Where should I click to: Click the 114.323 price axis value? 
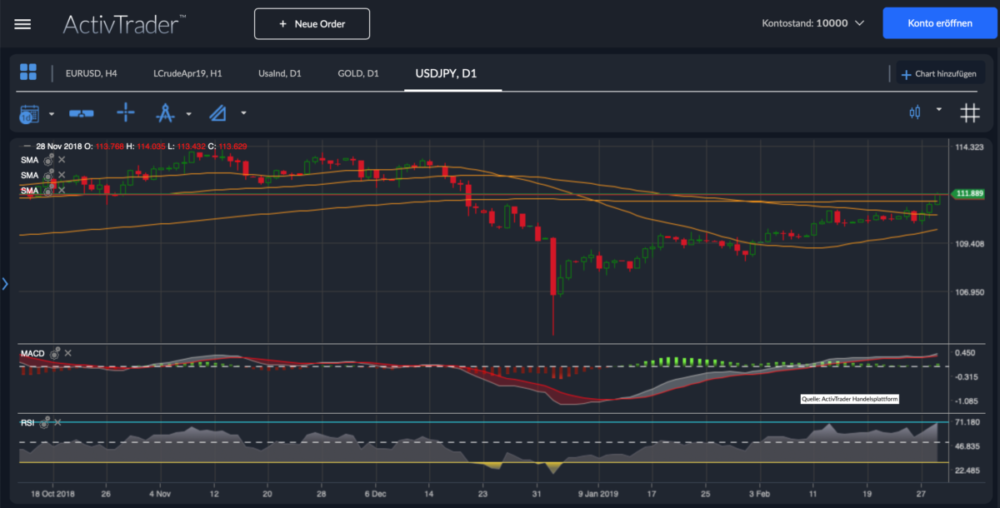pyautogui.click(x=969, y=147)
